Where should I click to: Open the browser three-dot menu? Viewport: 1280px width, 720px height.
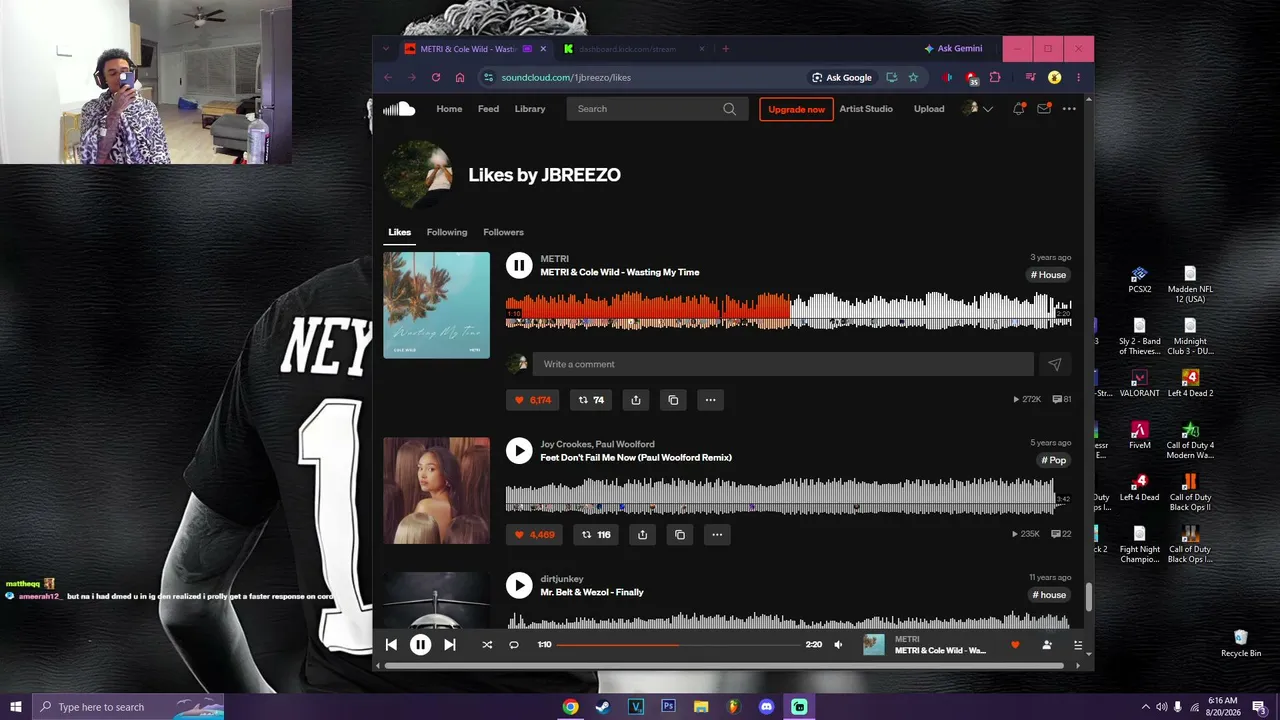coord(1078,77)
